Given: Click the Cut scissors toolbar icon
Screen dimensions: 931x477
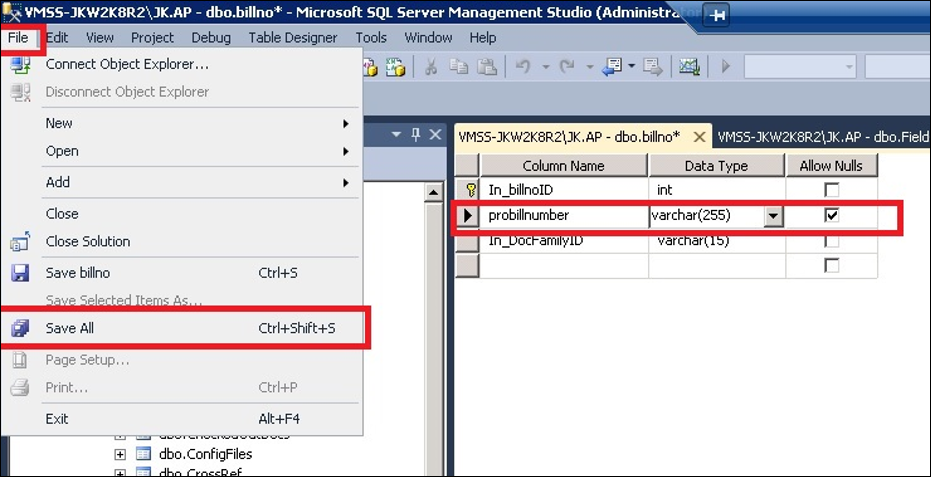Looking at the screenshot, I should pos(430,67).
